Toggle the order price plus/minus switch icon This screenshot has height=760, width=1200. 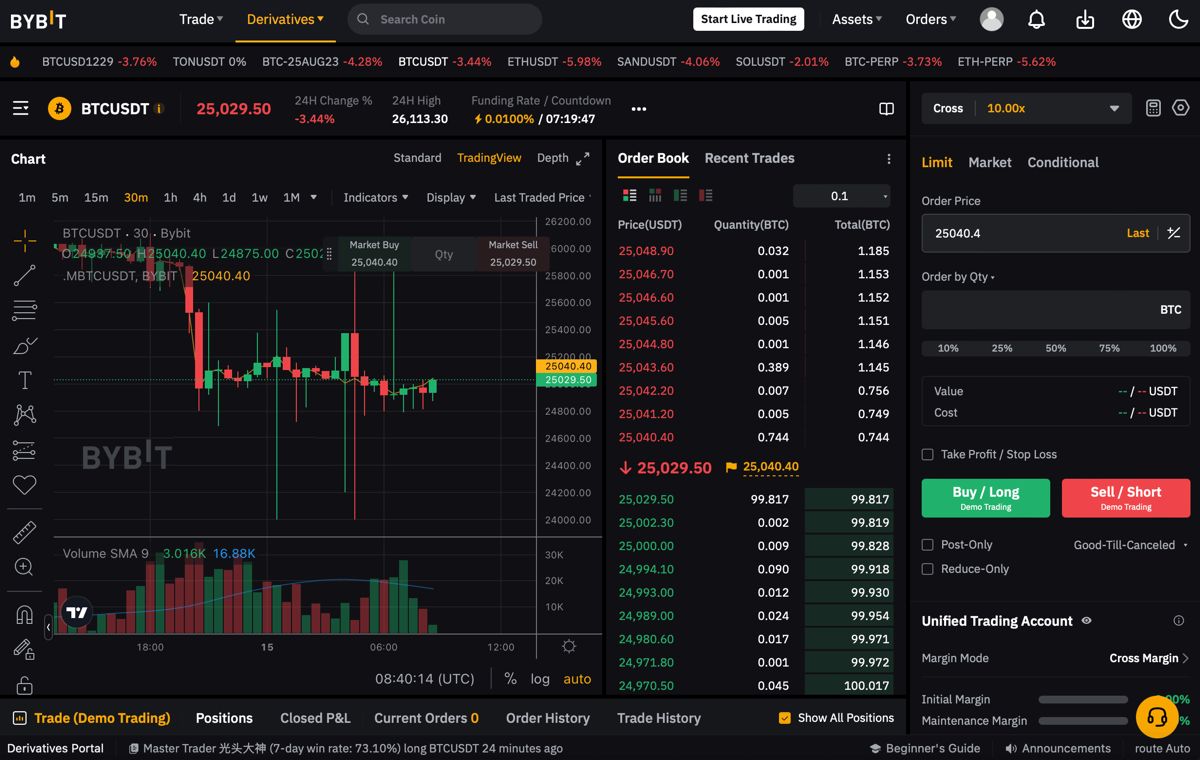click(1174, 233)
